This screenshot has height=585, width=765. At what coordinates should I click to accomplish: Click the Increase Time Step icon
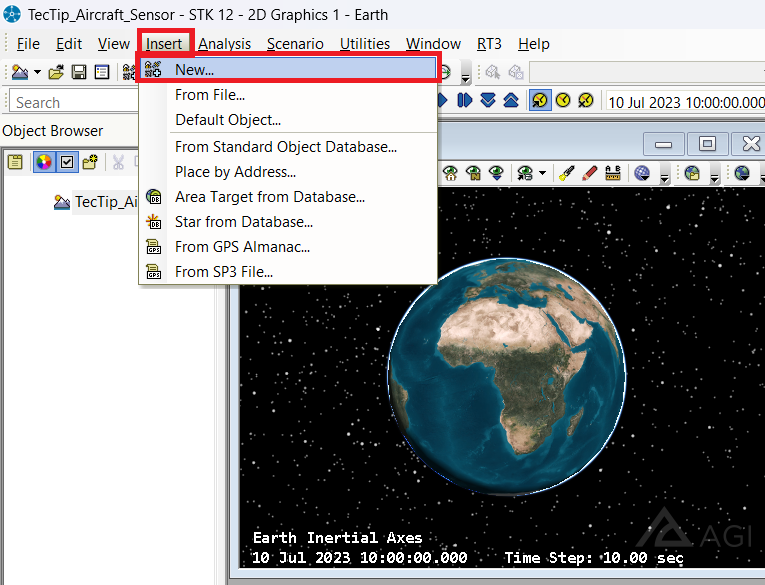(511, 101)
